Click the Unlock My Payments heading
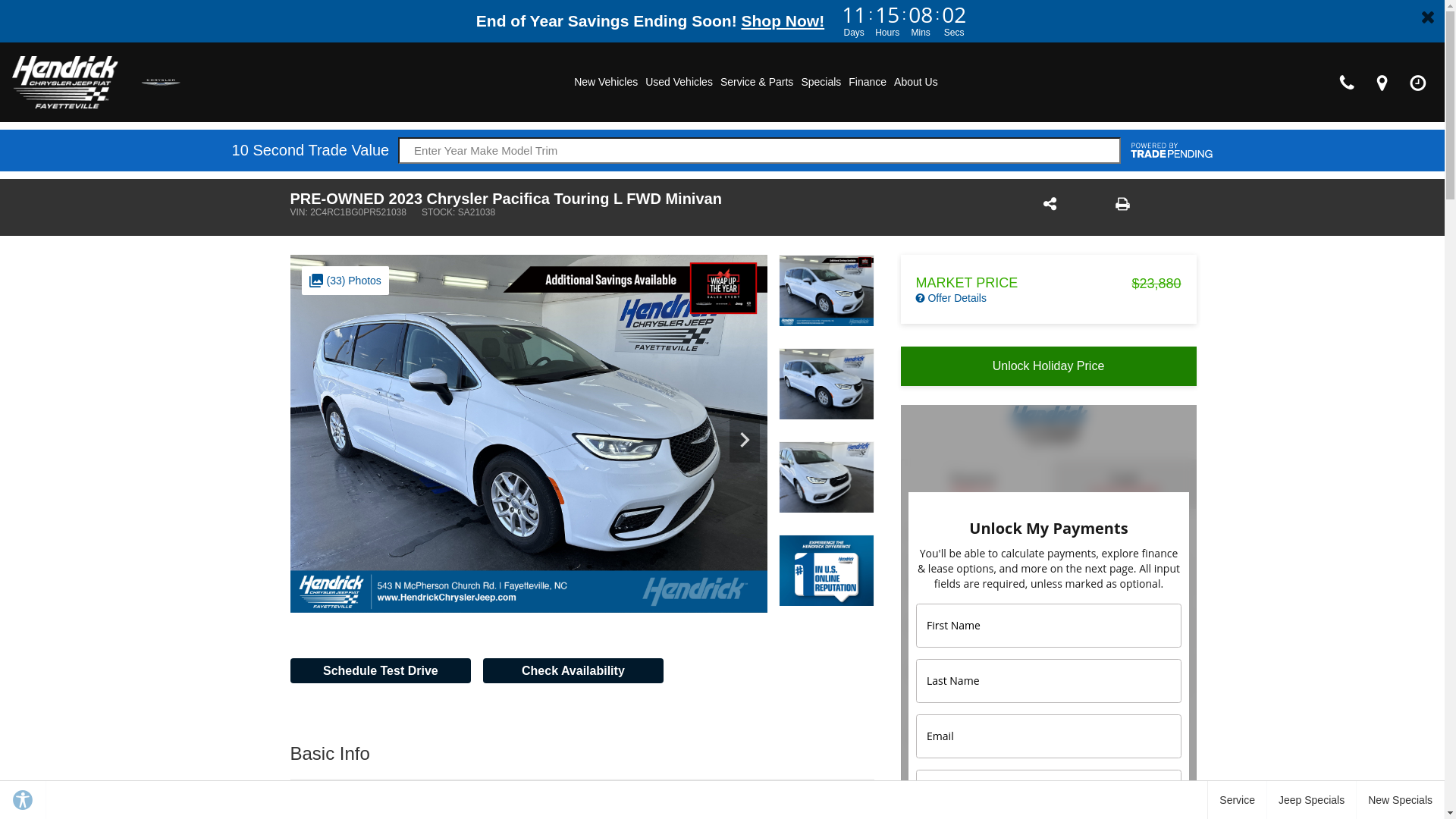Viewport: 1456px width, 819px height. [1048, 529]
